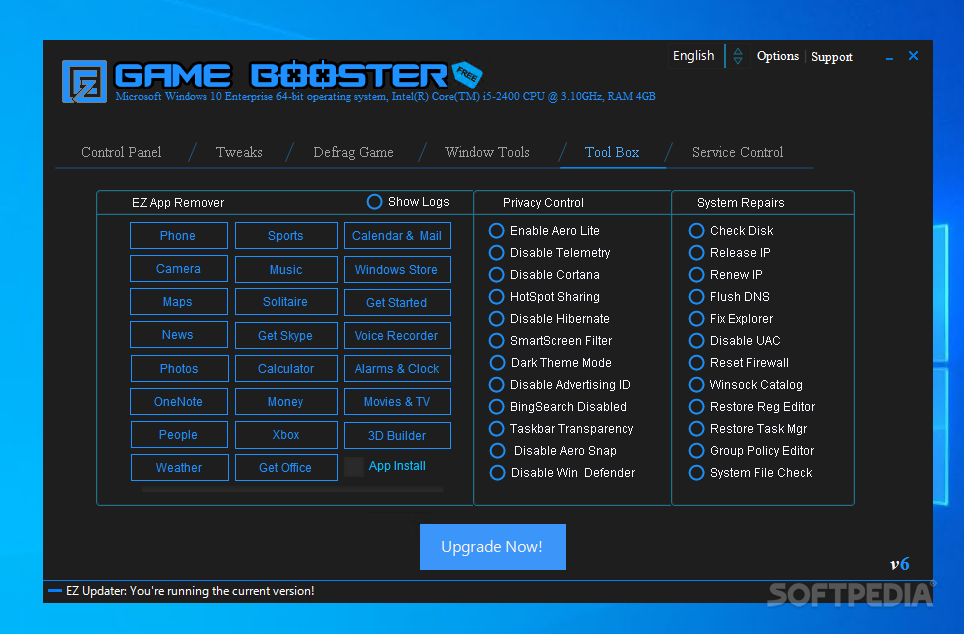
Task: Select Disable UAC
Action: 696,341
